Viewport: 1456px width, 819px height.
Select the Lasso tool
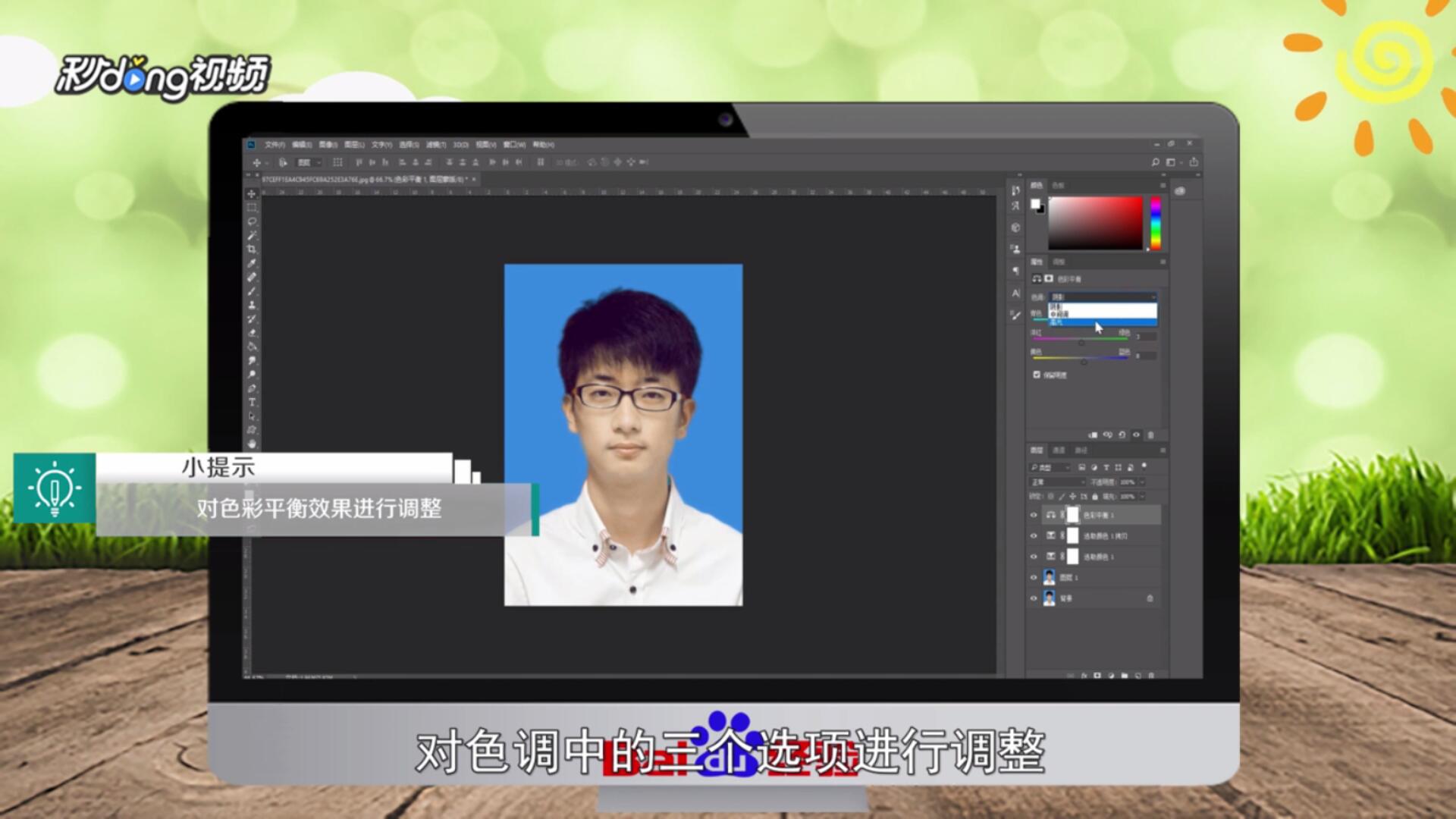(252, 221)
